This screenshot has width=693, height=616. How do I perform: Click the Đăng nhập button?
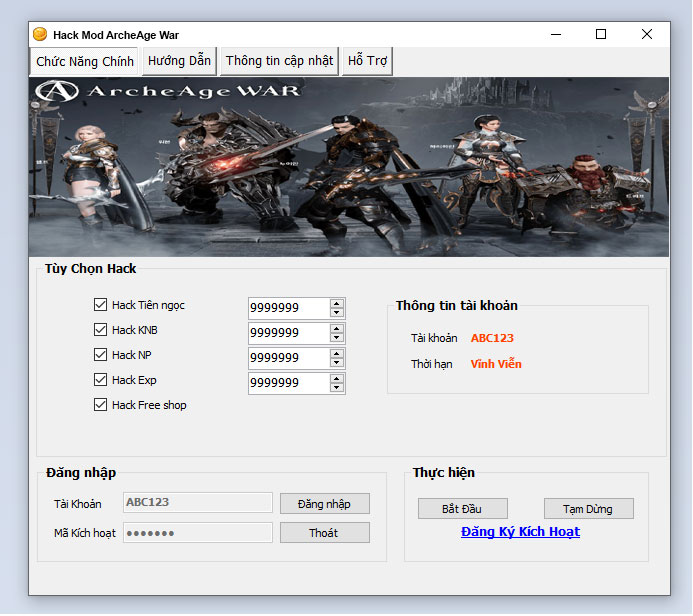tap(325, 504)
